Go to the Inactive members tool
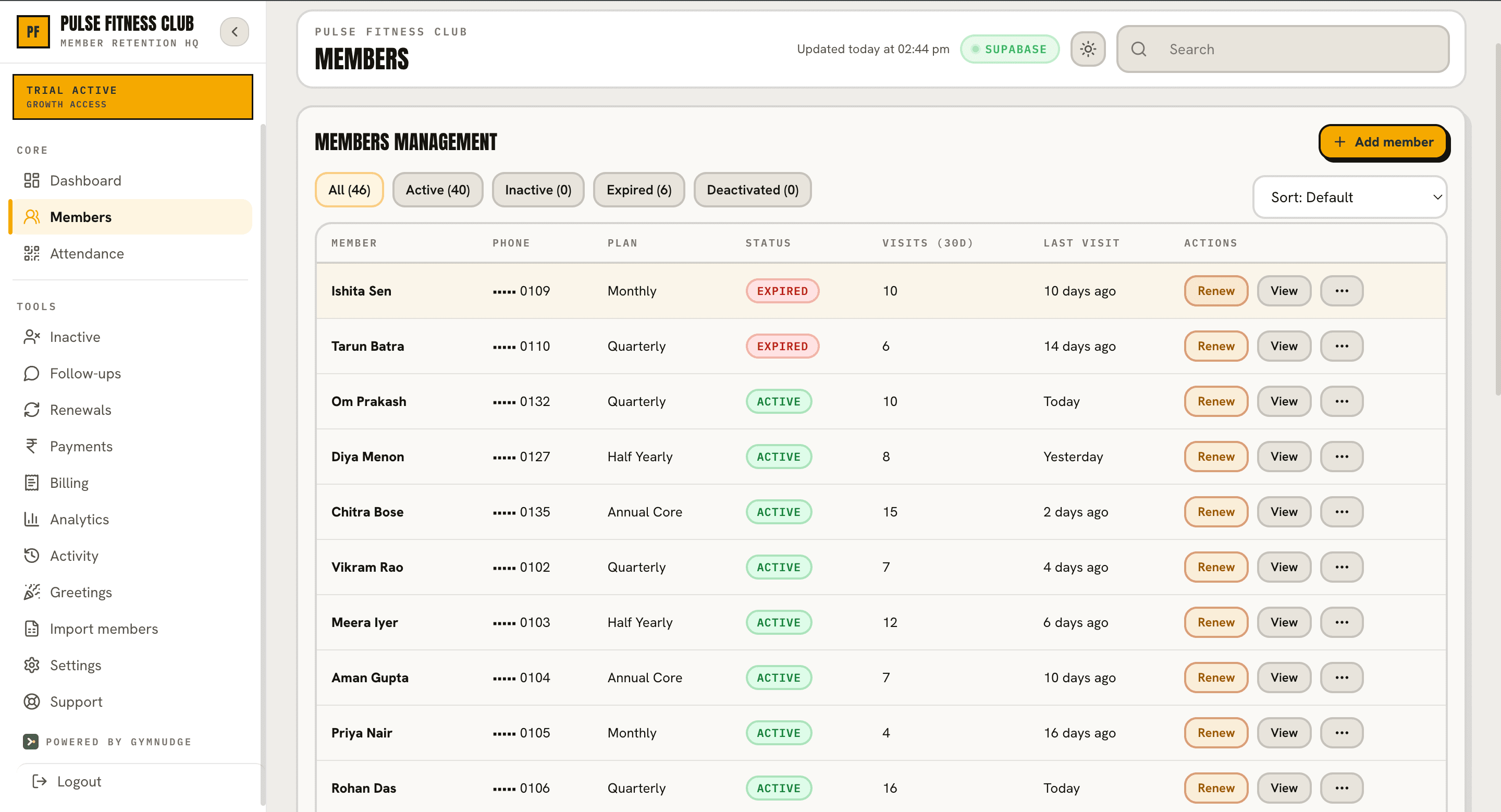The height and width of the screenshot is (812, 1501). (132, 337)
